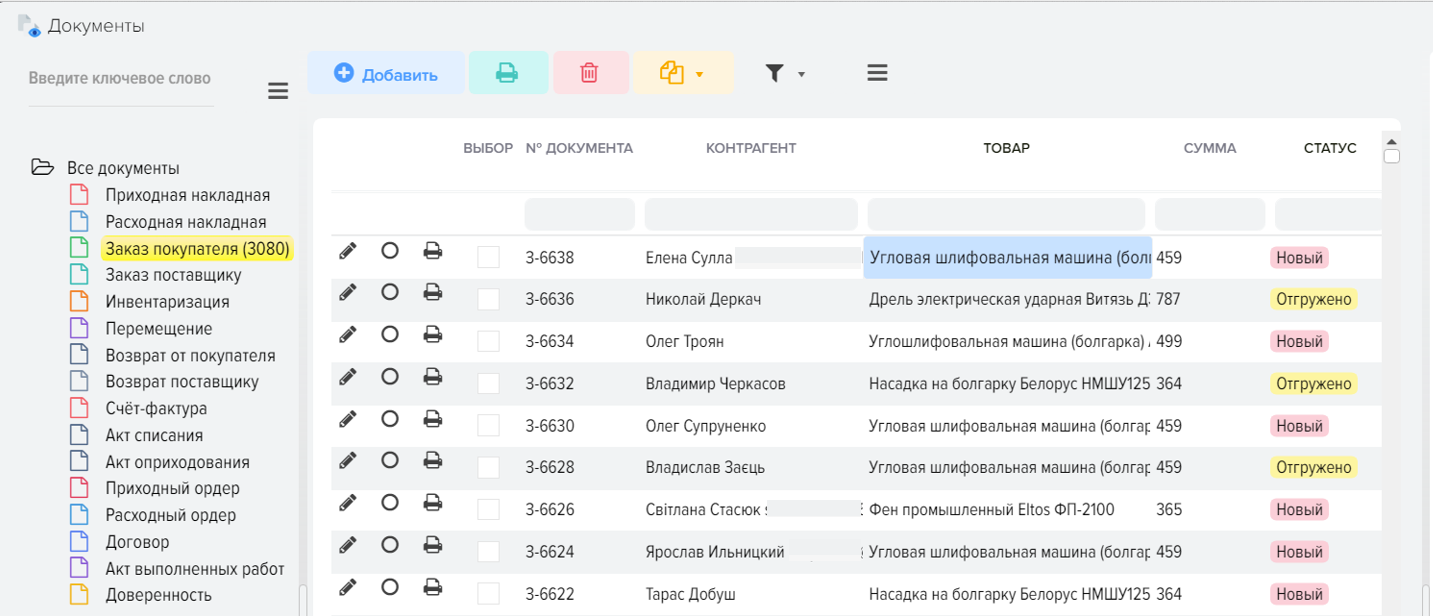Open hamburger menu beside keyword search
This screenshot has width=1433, height=616.
(x=278, y=92)
